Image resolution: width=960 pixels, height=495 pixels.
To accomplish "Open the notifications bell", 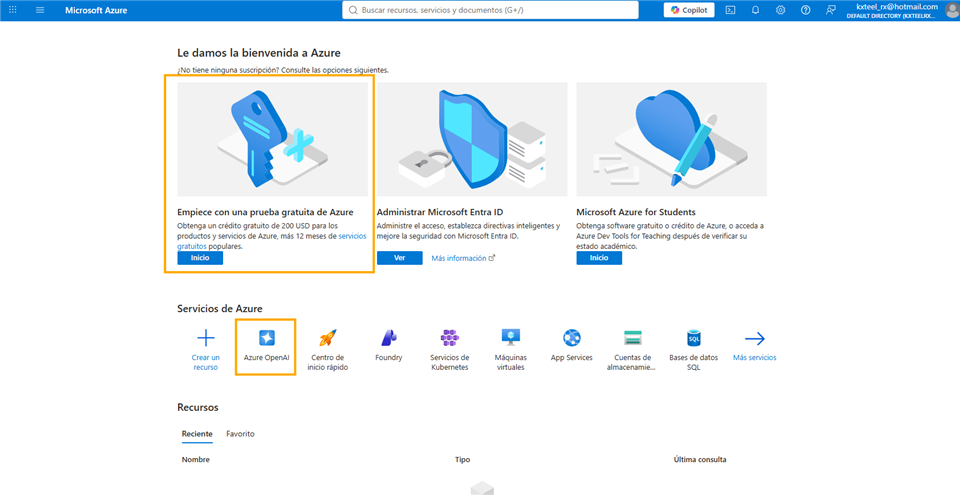I will (x=756, y=10).
